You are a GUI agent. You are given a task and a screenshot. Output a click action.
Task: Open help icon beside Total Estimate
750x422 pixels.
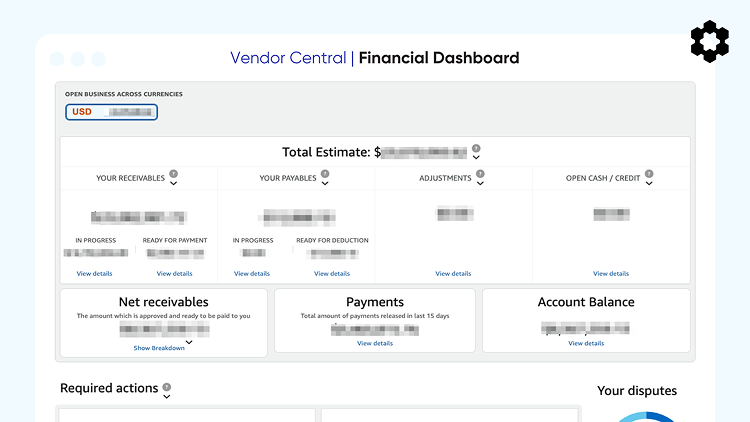pos(476,148)
